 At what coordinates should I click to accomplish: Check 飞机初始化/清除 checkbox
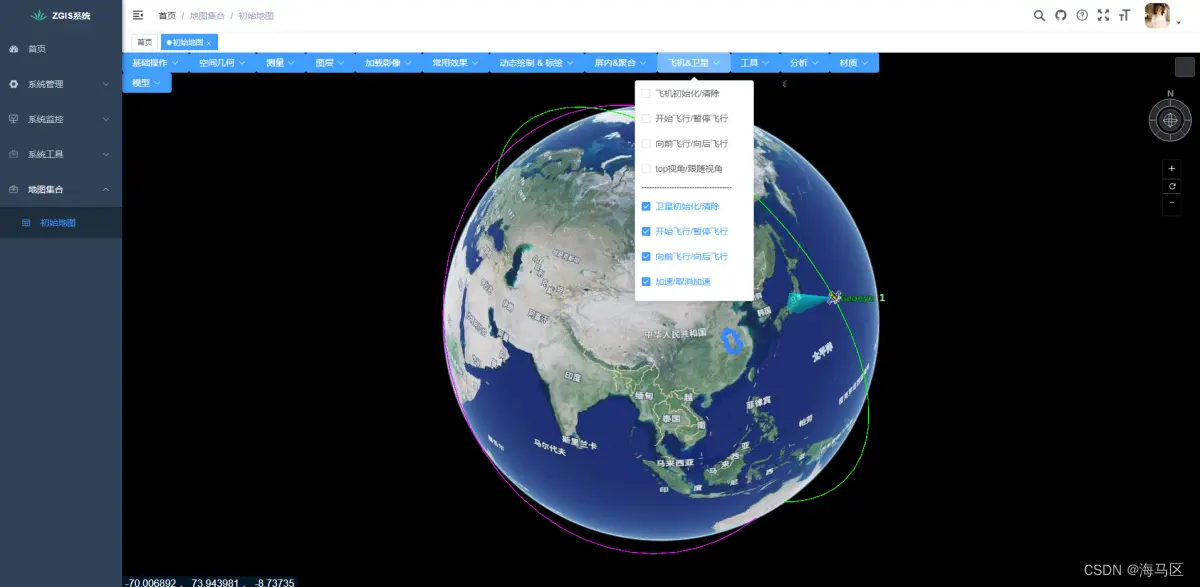point(646,93)
